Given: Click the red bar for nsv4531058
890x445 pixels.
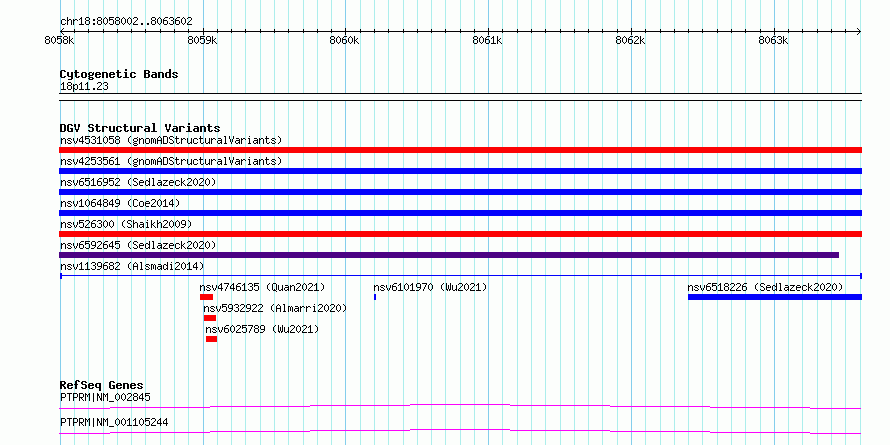Looking at the screenshot, I should [x=460, y=150].
